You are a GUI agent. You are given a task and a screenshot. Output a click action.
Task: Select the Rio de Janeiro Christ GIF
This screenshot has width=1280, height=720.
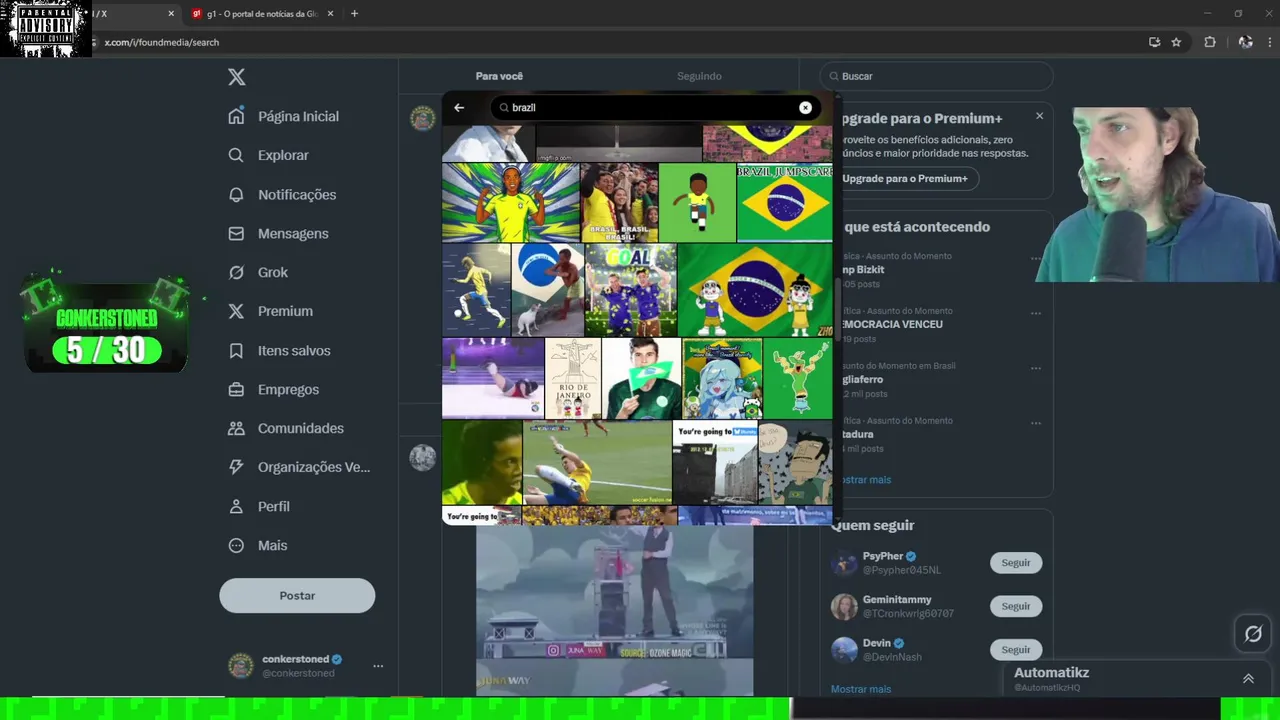tap(574, 378)
